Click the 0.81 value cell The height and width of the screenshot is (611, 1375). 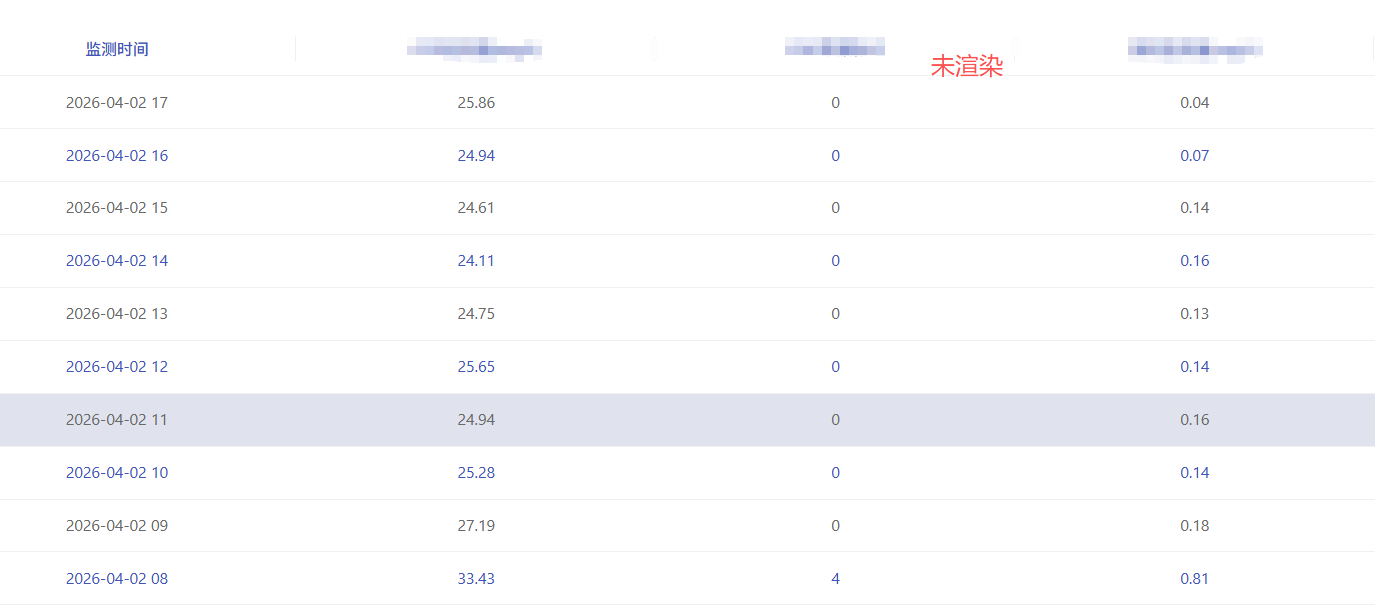[1194, 579]
